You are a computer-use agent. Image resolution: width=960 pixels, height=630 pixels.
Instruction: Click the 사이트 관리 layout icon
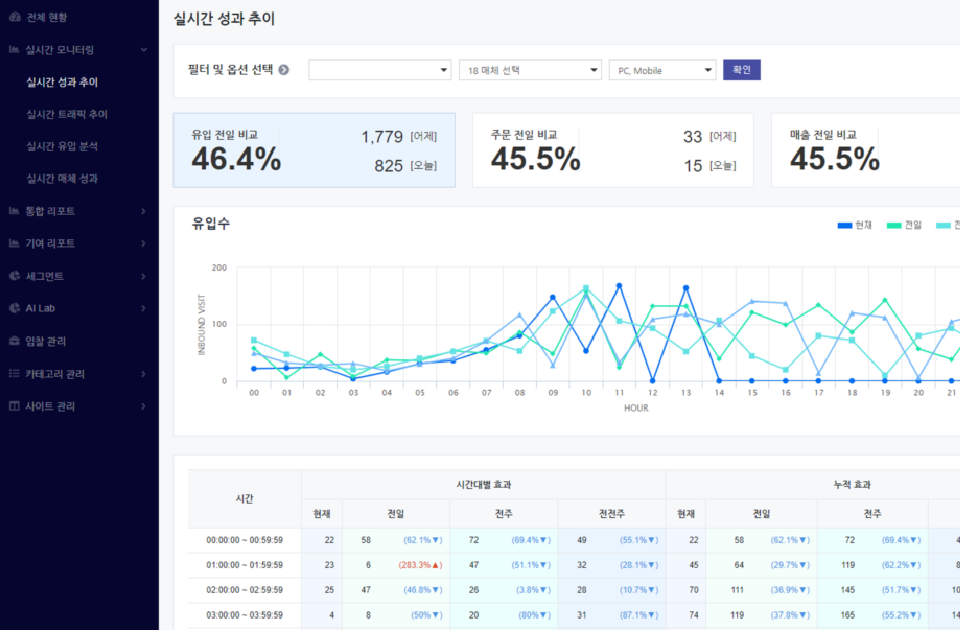(14, 406)
